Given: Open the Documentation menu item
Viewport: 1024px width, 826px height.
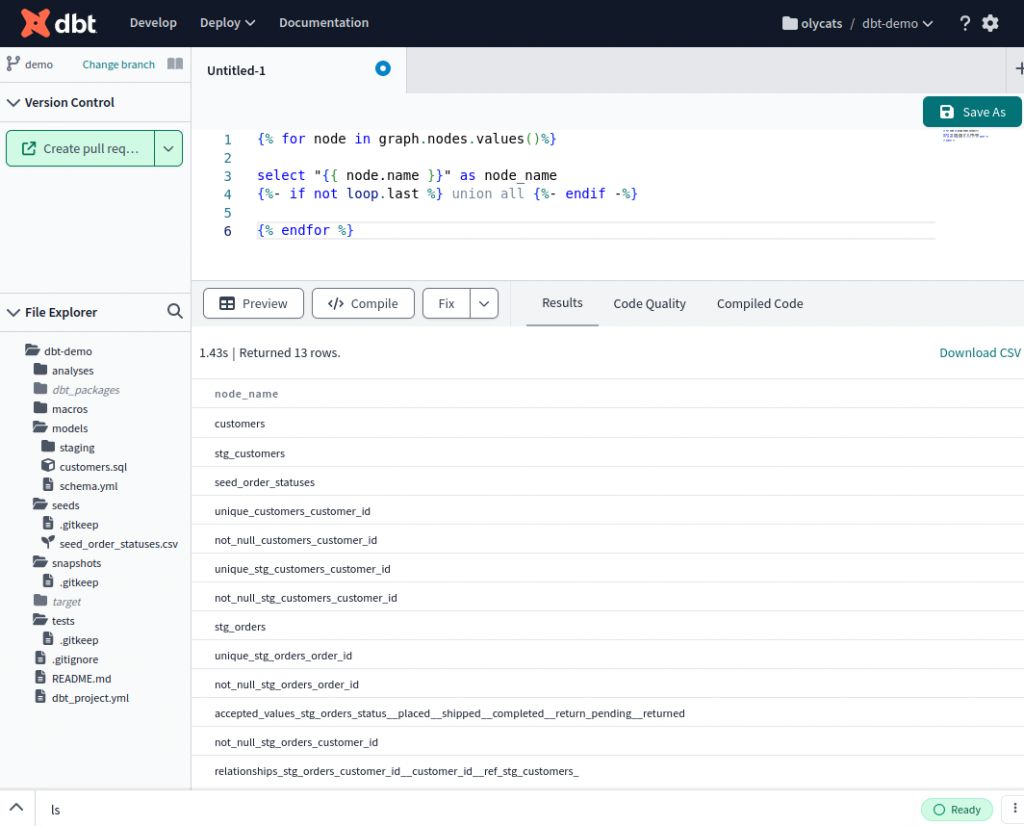Looking at the screenshot, I should click(x=324, y=23).
